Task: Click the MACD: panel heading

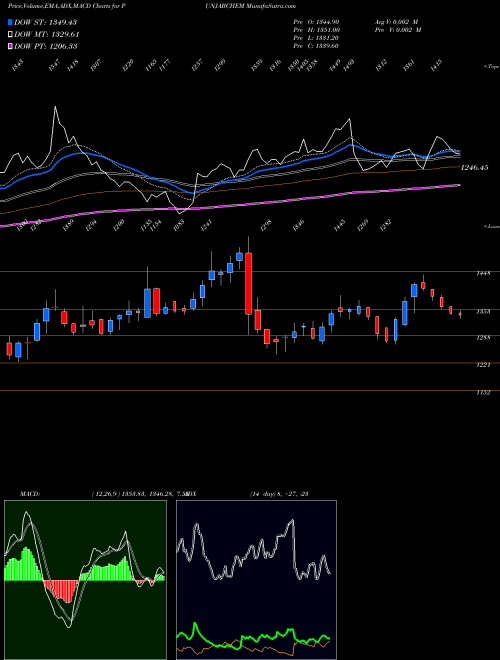Action: [30, 494]
